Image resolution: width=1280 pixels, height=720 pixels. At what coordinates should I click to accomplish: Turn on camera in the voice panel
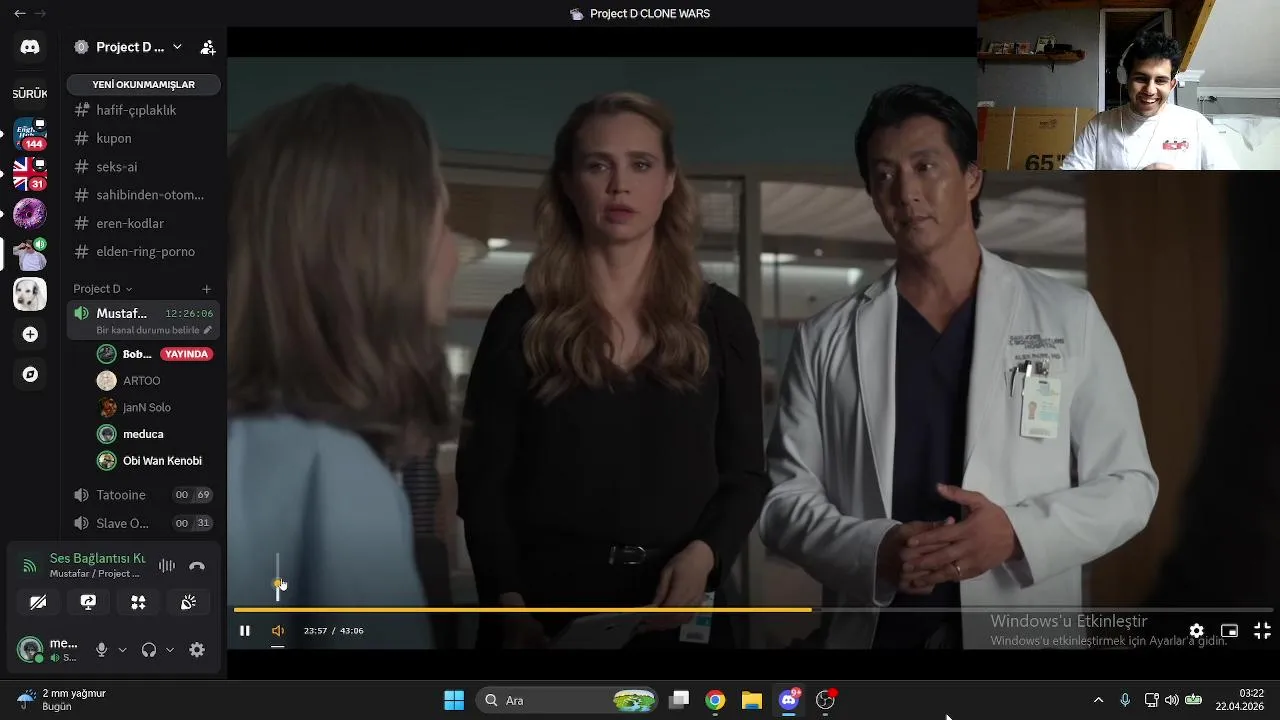click(38, 602)
